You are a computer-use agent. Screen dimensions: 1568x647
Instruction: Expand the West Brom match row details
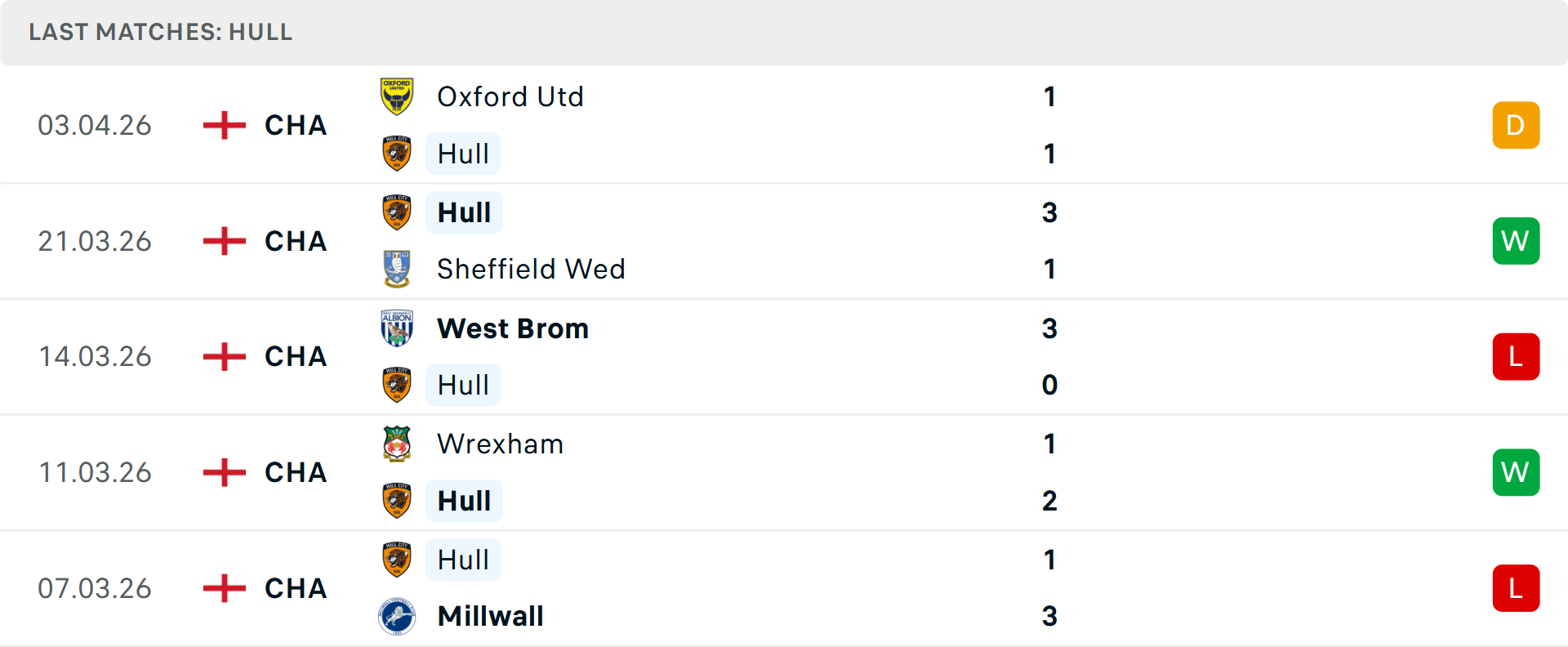click(784, 356)
